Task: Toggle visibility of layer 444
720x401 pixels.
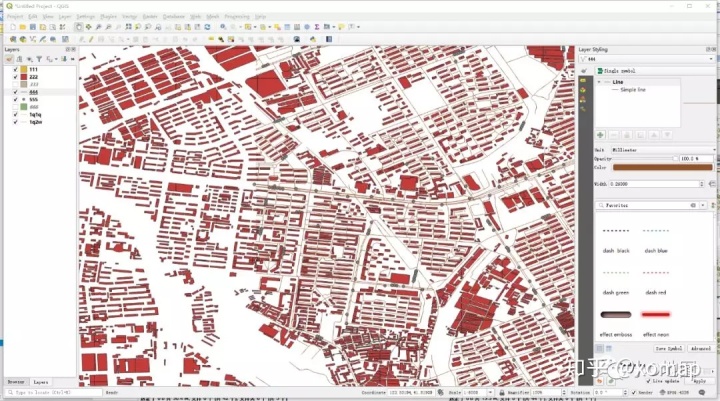Action: point(16,92)
